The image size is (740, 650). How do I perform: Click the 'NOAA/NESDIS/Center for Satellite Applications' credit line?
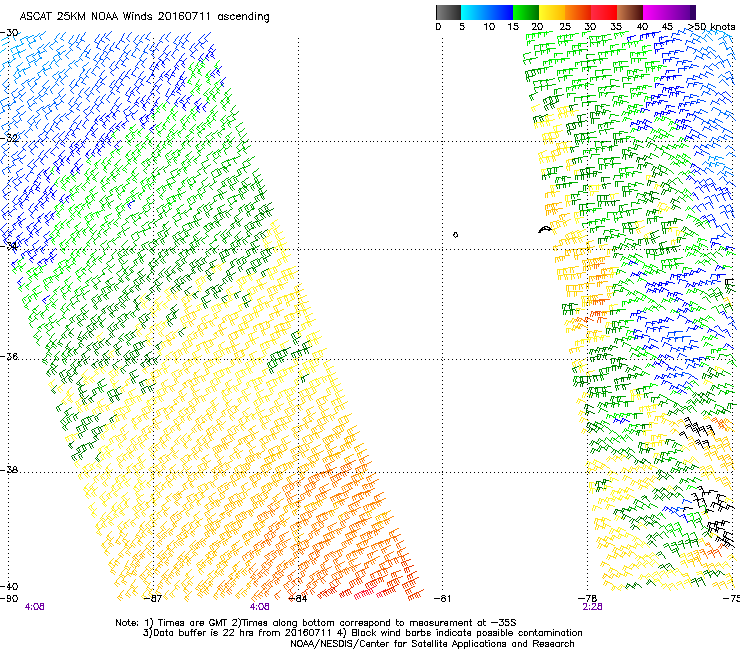point(432,644)
